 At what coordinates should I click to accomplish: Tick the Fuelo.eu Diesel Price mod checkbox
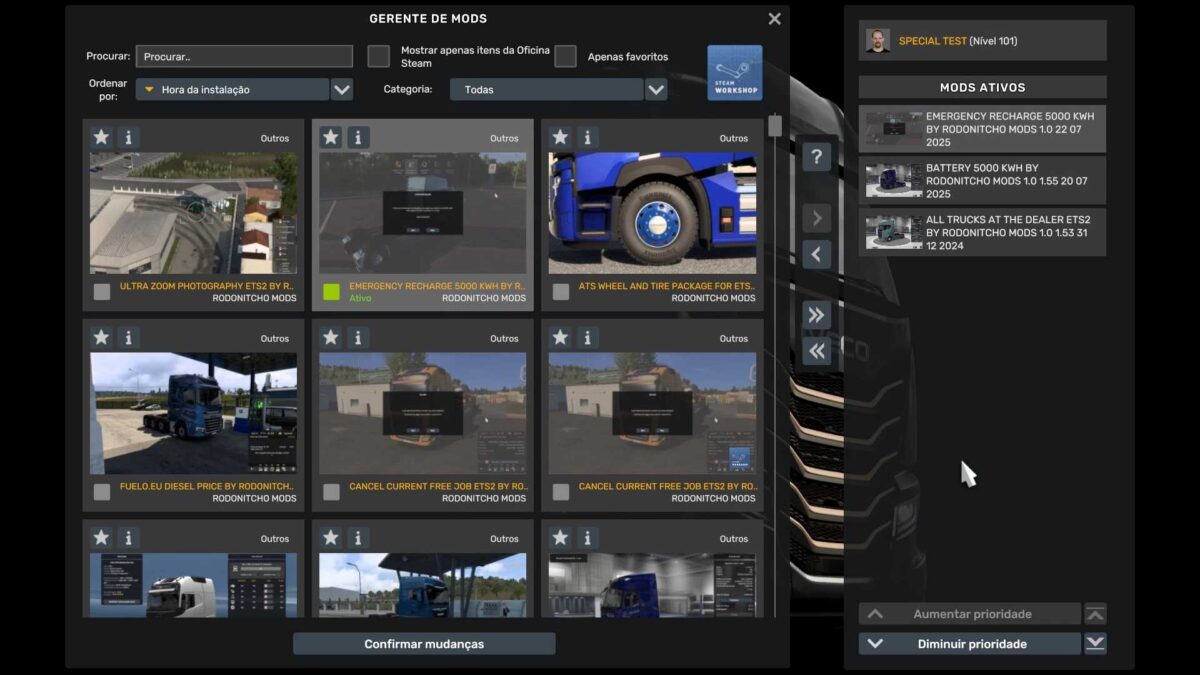tap(102, 492)
